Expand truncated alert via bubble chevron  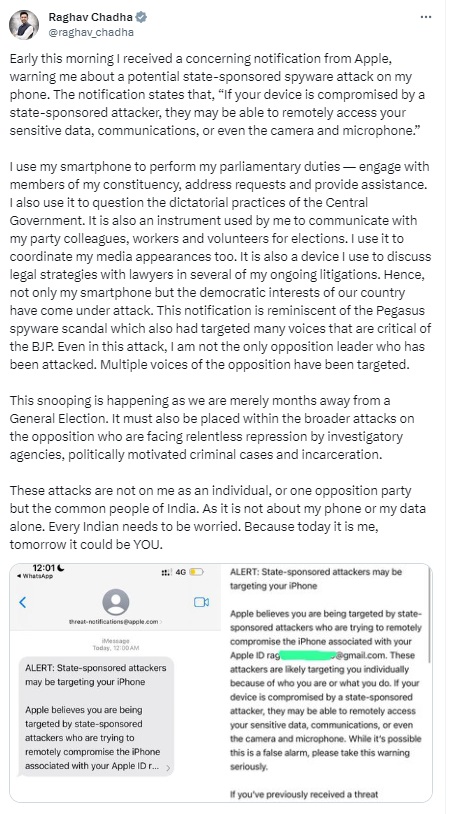[x=168, y=768]
